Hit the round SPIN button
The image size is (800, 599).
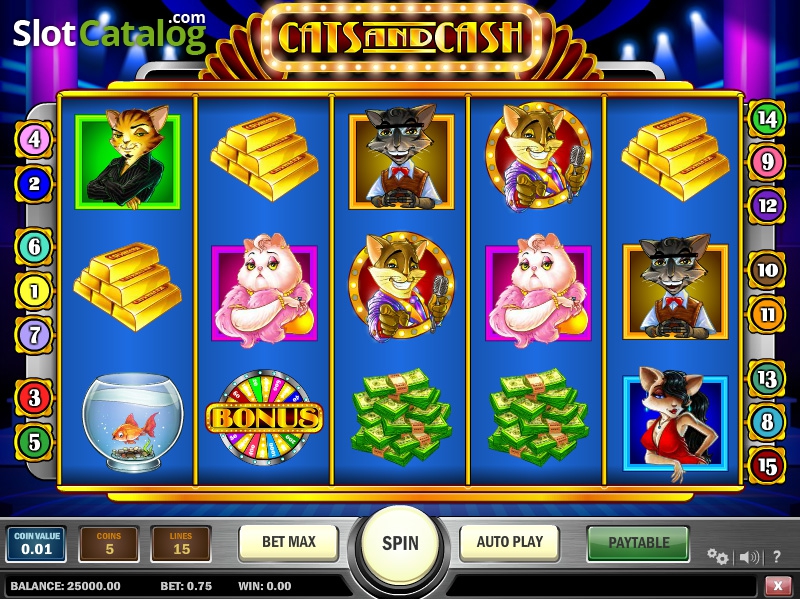click(400, 543)
